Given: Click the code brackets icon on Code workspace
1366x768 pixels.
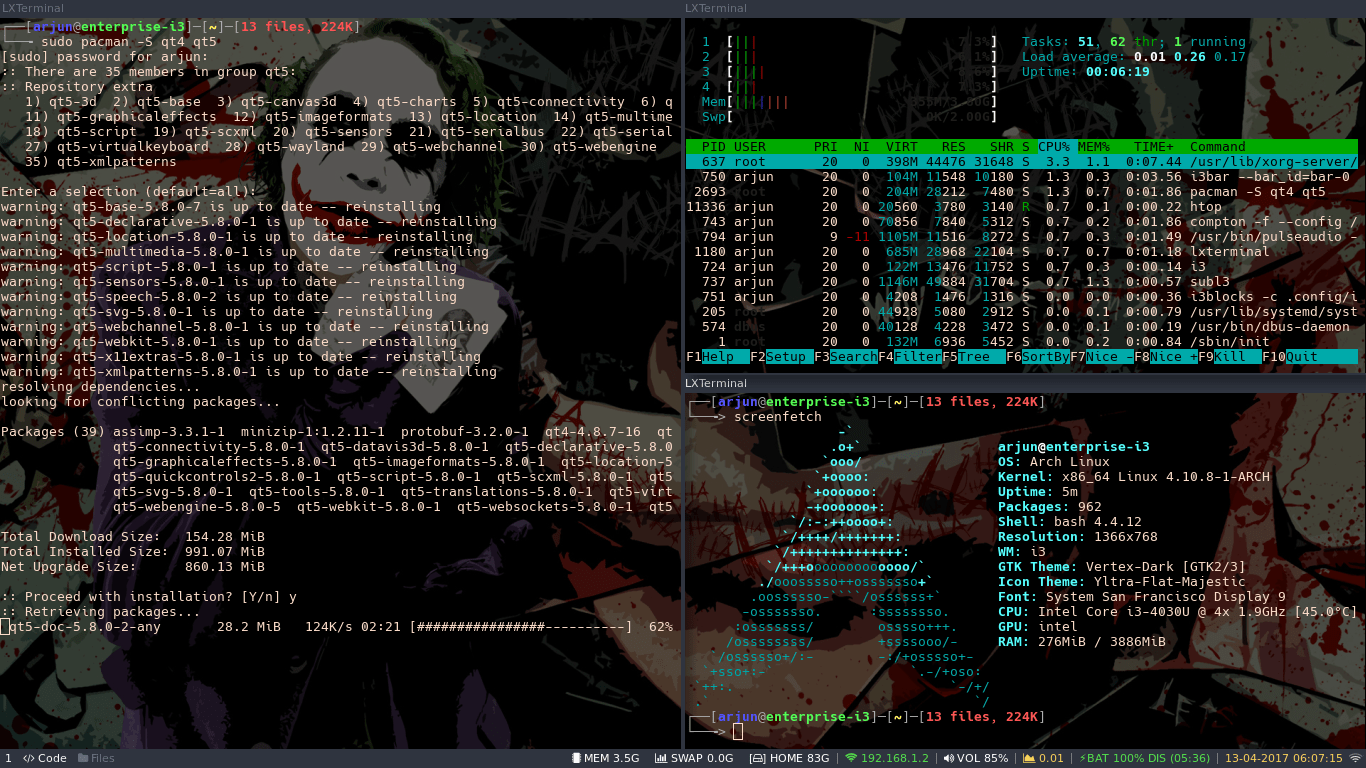Looking at the screenshot, I should coord(29,758).
